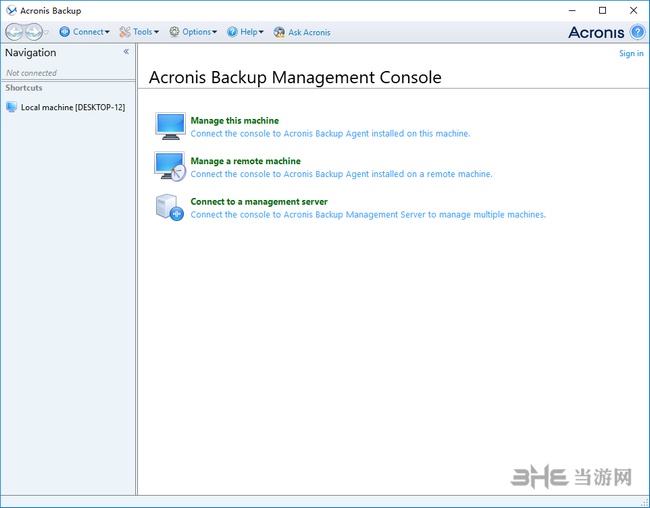Click Connect the console to agent on remote machine

(342, 174)
